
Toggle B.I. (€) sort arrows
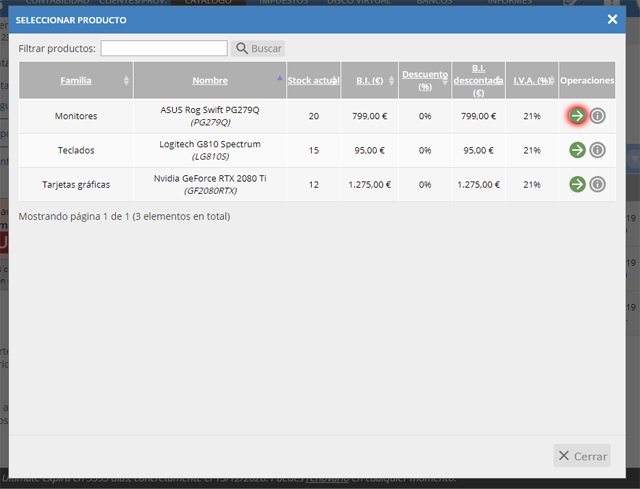(391, 80)
